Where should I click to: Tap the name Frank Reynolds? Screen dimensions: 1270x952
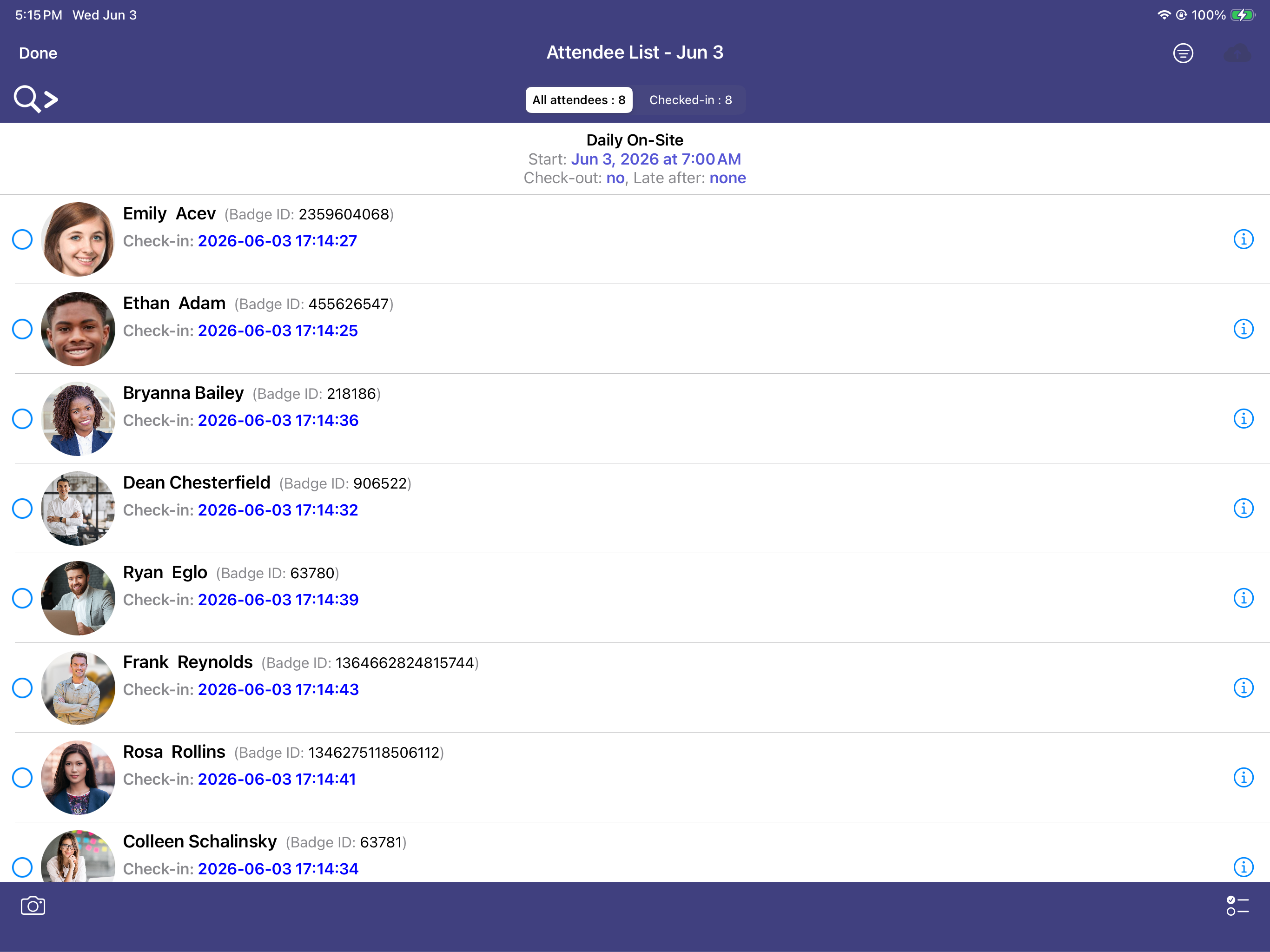[188, 662]
